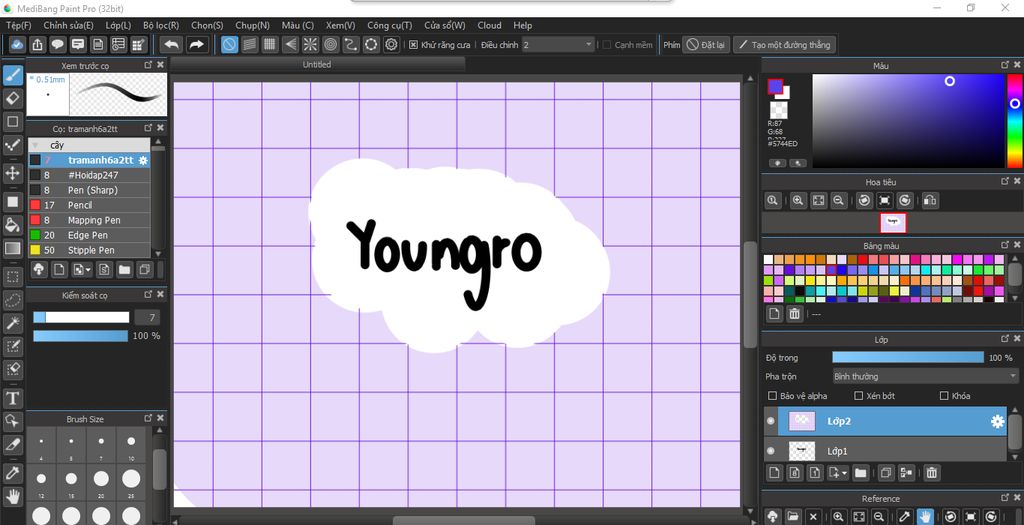The height and width of the screenshot is (525, 1024).
Task: Hide the Lớp2 layer visibility dot
Action: tap(771, 422)
